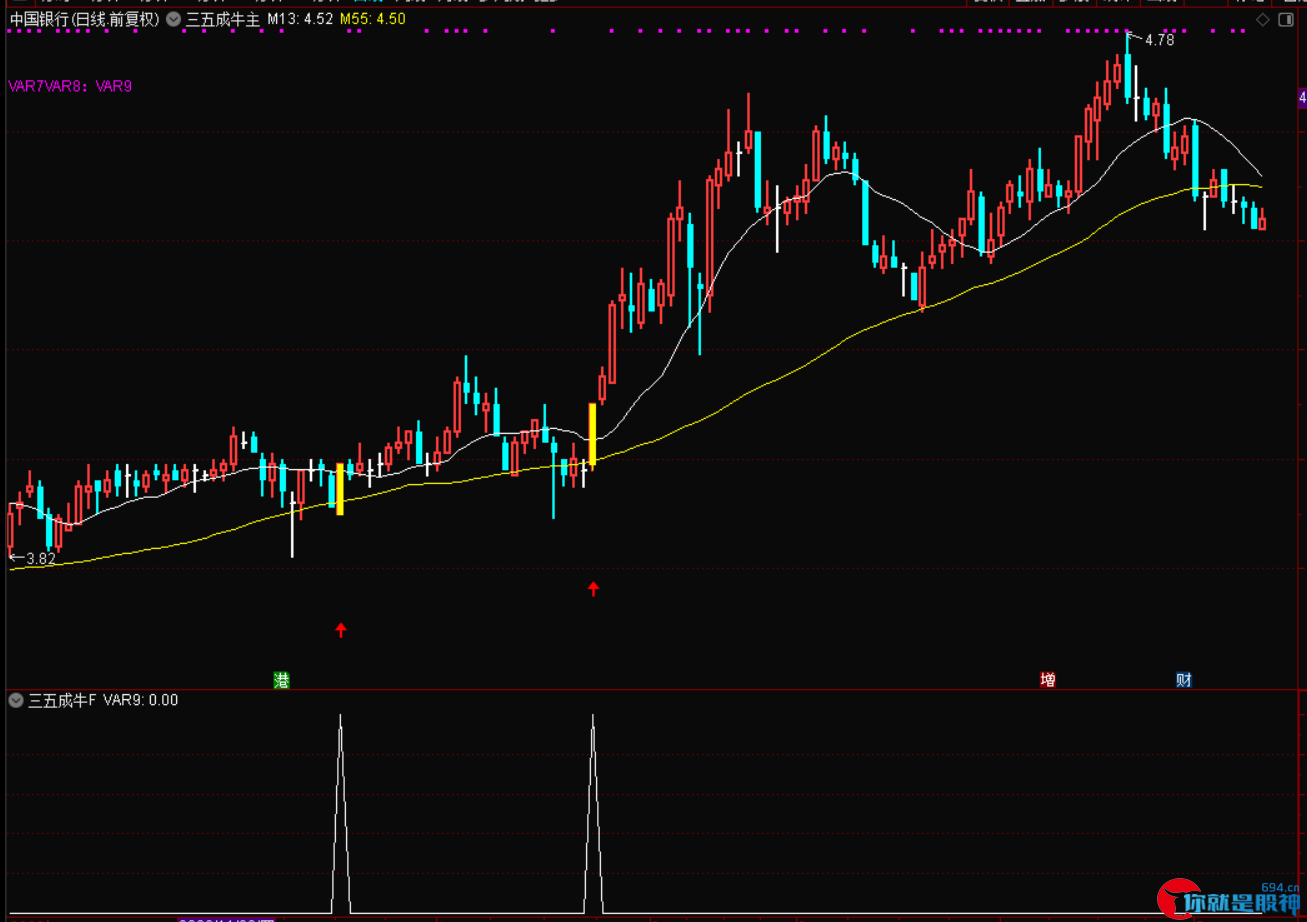This screenshot has height=922, width=1307.
Task: Open the main chart indicator dropdown arrow
Action: tap(173, 19)
